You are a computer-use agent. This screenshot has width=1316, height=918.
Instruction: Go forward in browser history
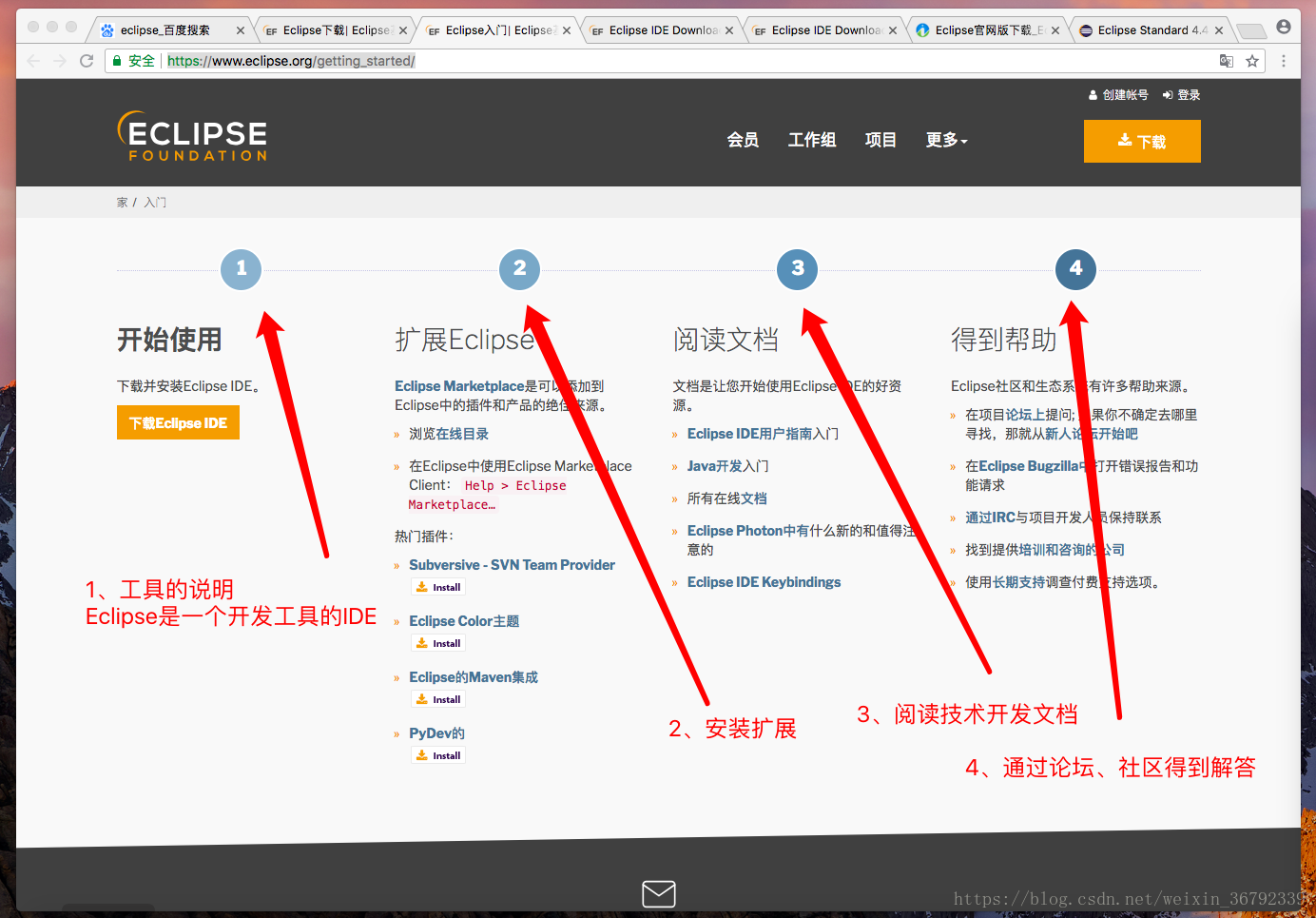60,61
